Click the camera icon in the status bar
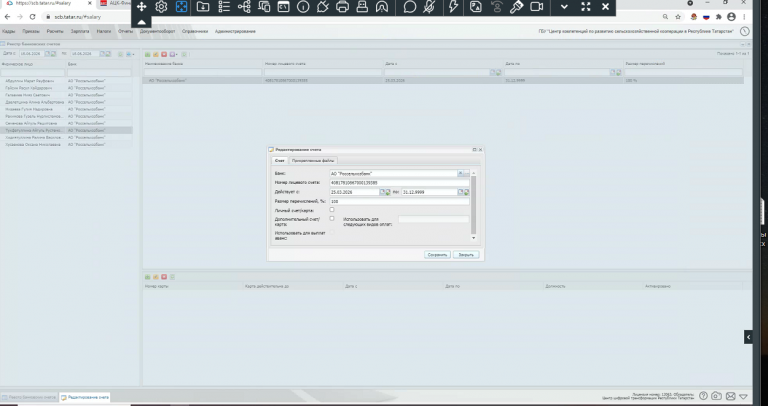768x406 pixels. click(x=717, y=396)
